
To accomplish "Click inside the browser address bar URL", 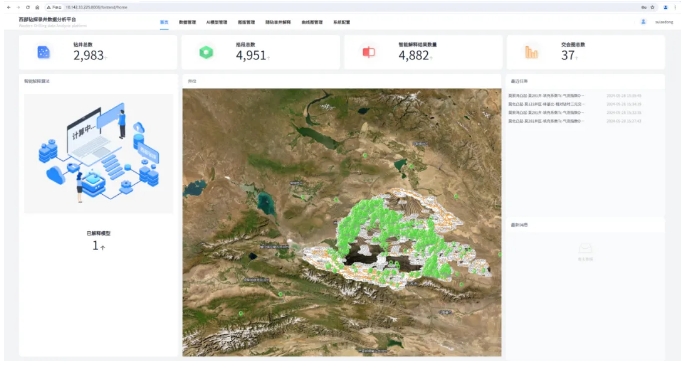I will pos(96,7).
